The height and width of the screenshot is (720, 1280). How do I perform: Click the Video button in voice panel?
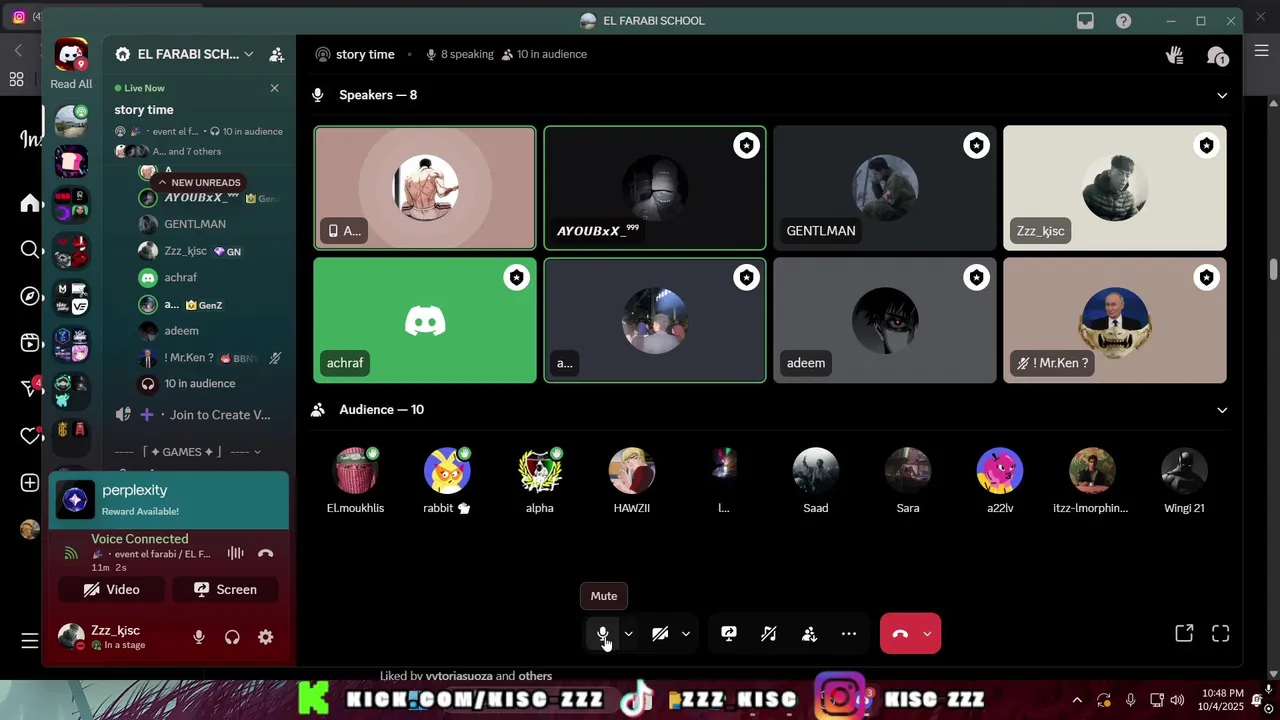(112, 590)
